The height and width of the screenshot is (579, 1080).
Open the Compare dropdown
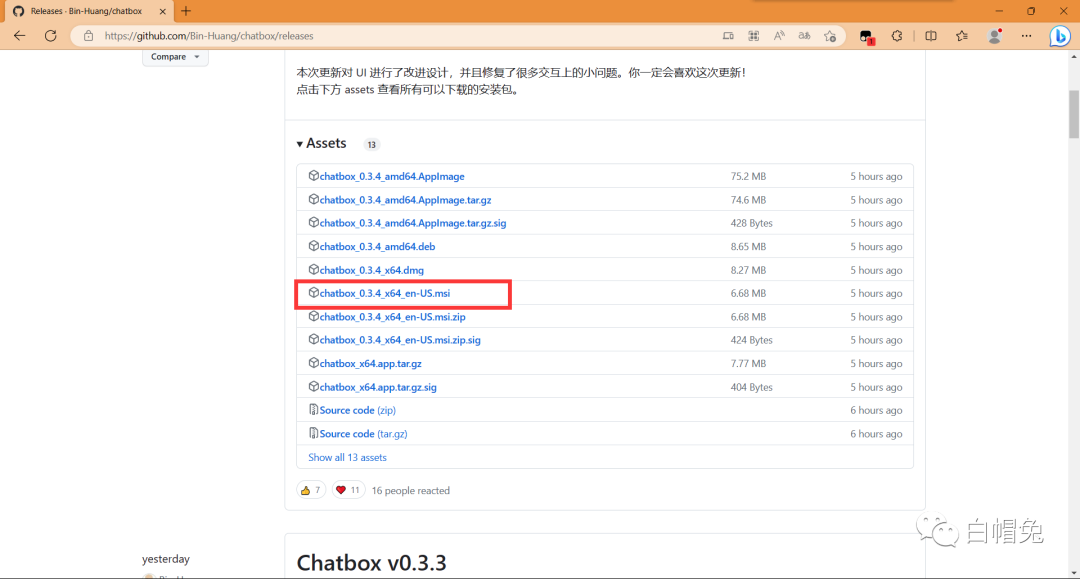(175, 57)
